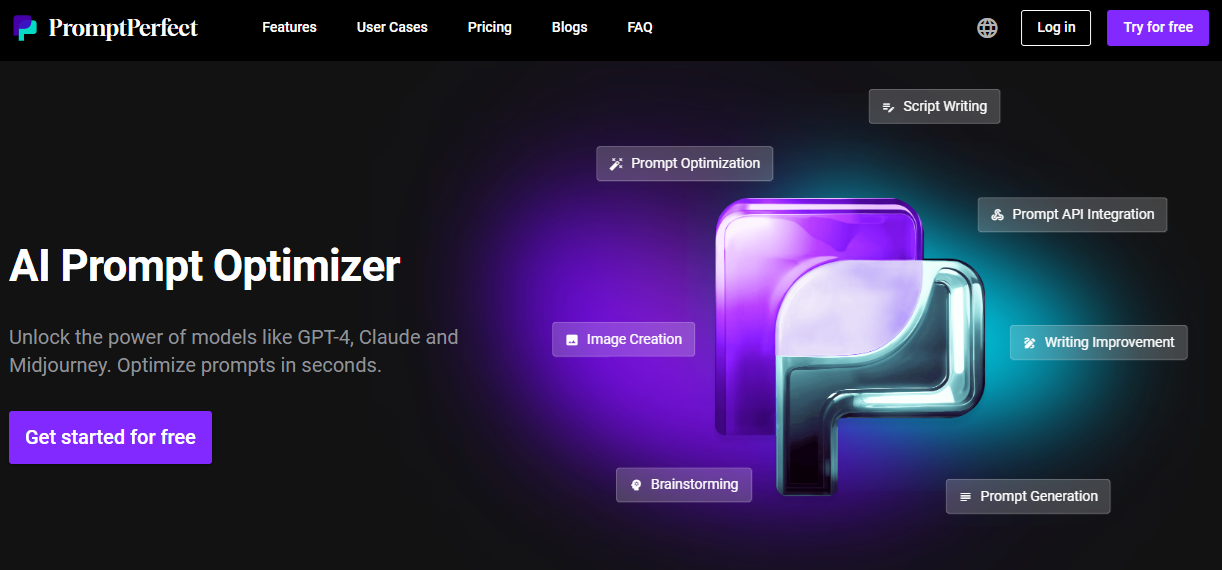Viewport: 1222px width, 570px height.
Task: Click the head icon in Brainstorming chip
Action: (636, 485)
